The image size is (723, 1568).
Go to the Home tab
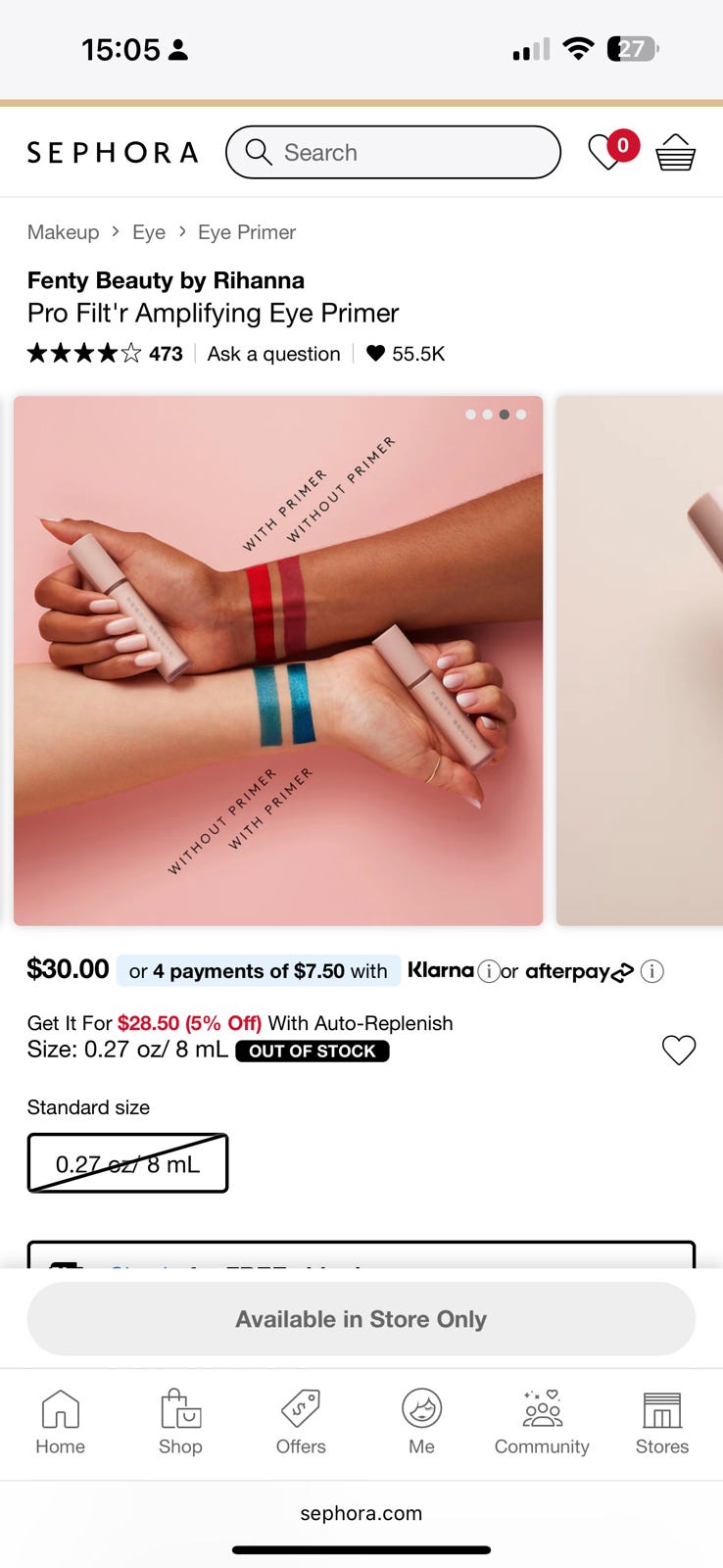(61, 1422)
